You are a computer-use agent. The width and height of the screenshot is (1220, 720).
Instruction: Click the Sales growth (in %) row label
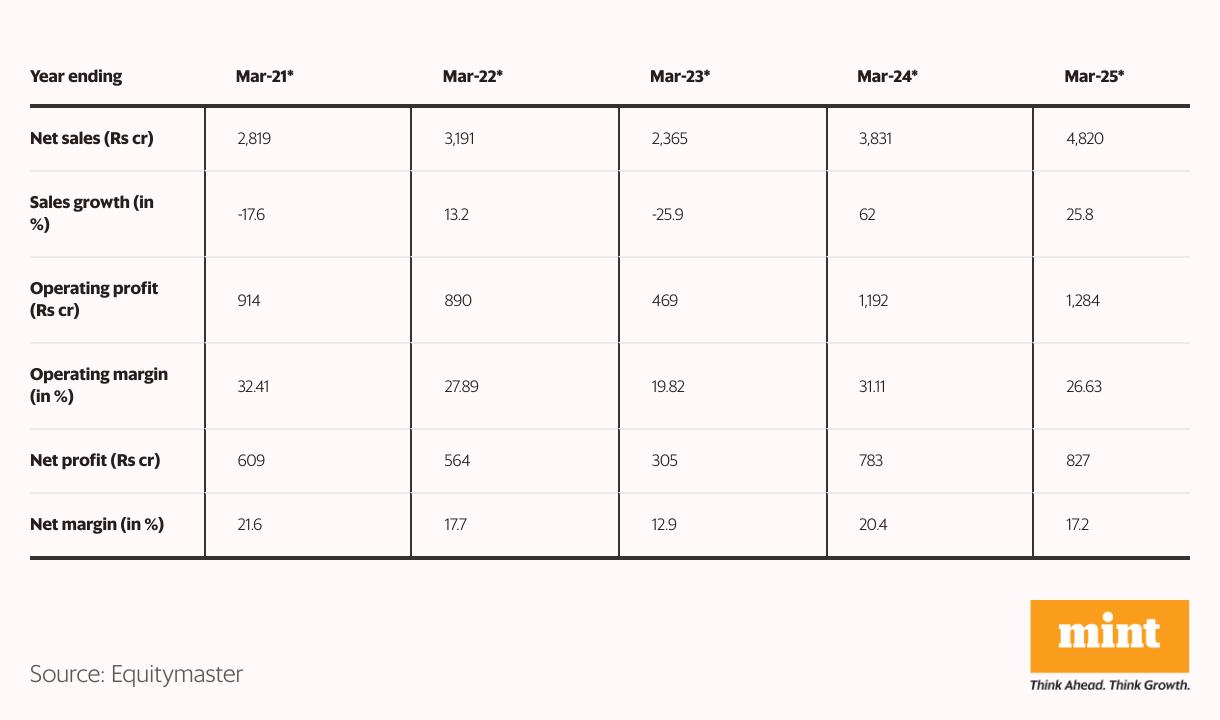click(92, 213)
